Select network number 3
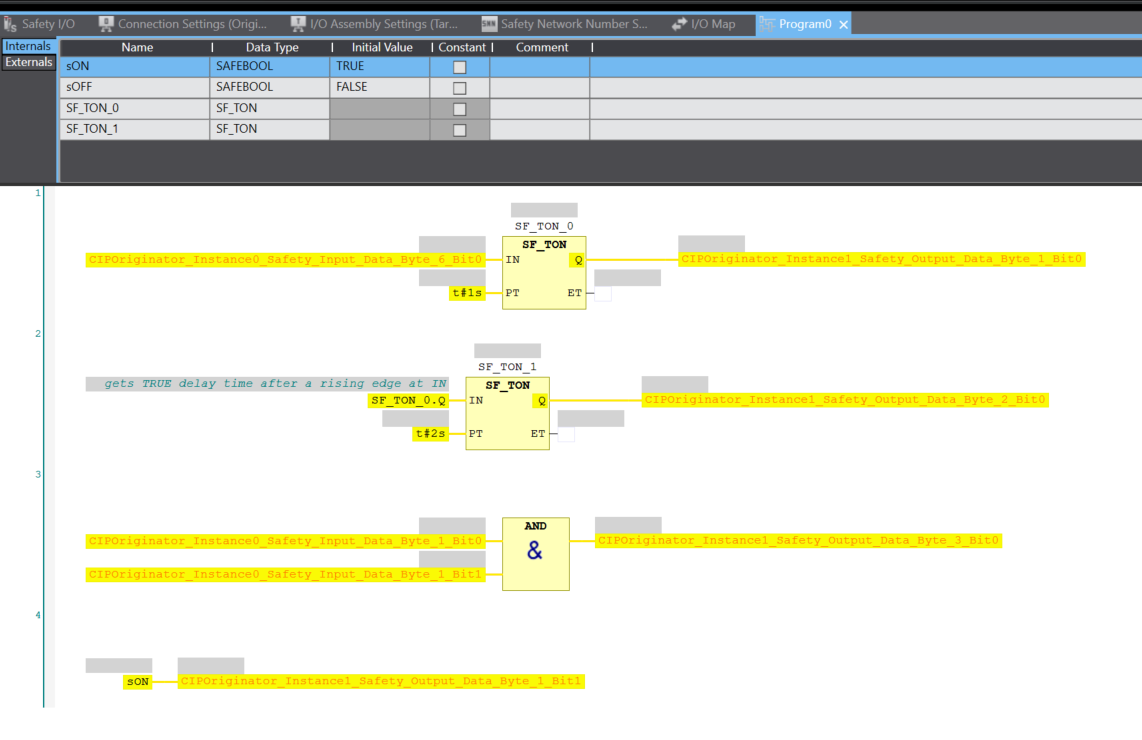 tap(38, 474)
